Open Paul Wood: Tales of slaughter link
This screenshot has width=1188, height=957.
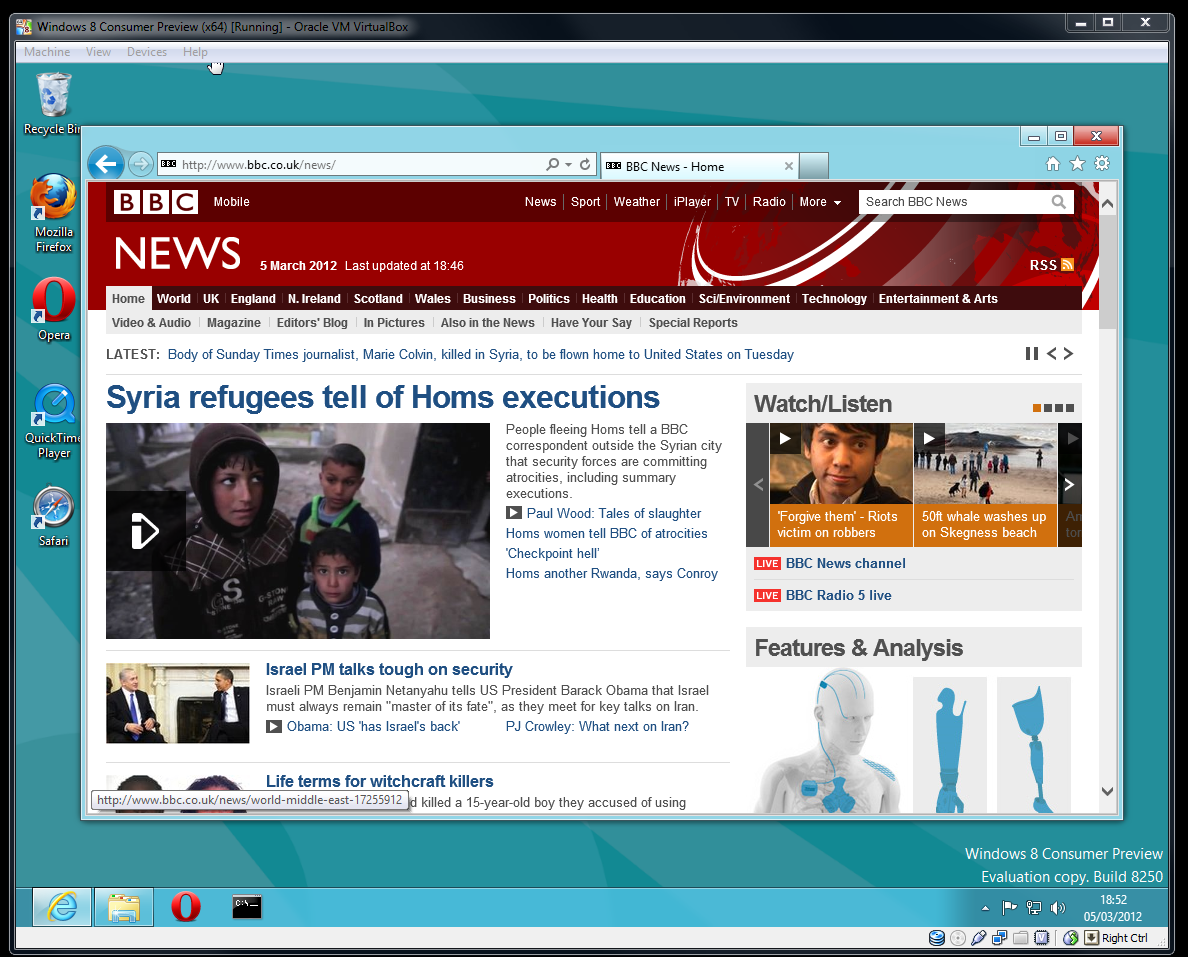click(614, 513)
